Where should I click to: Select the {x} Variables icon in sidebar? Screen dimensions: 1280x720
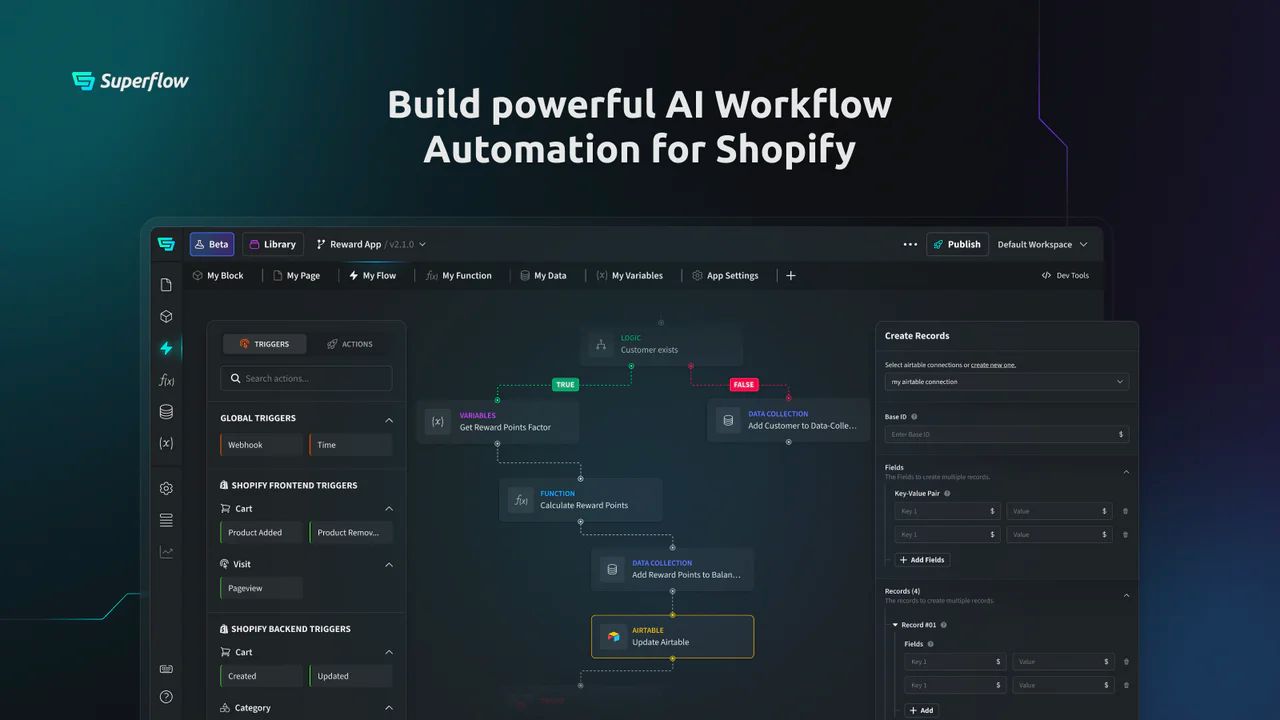pyautogui.click(x=167, y=443)
